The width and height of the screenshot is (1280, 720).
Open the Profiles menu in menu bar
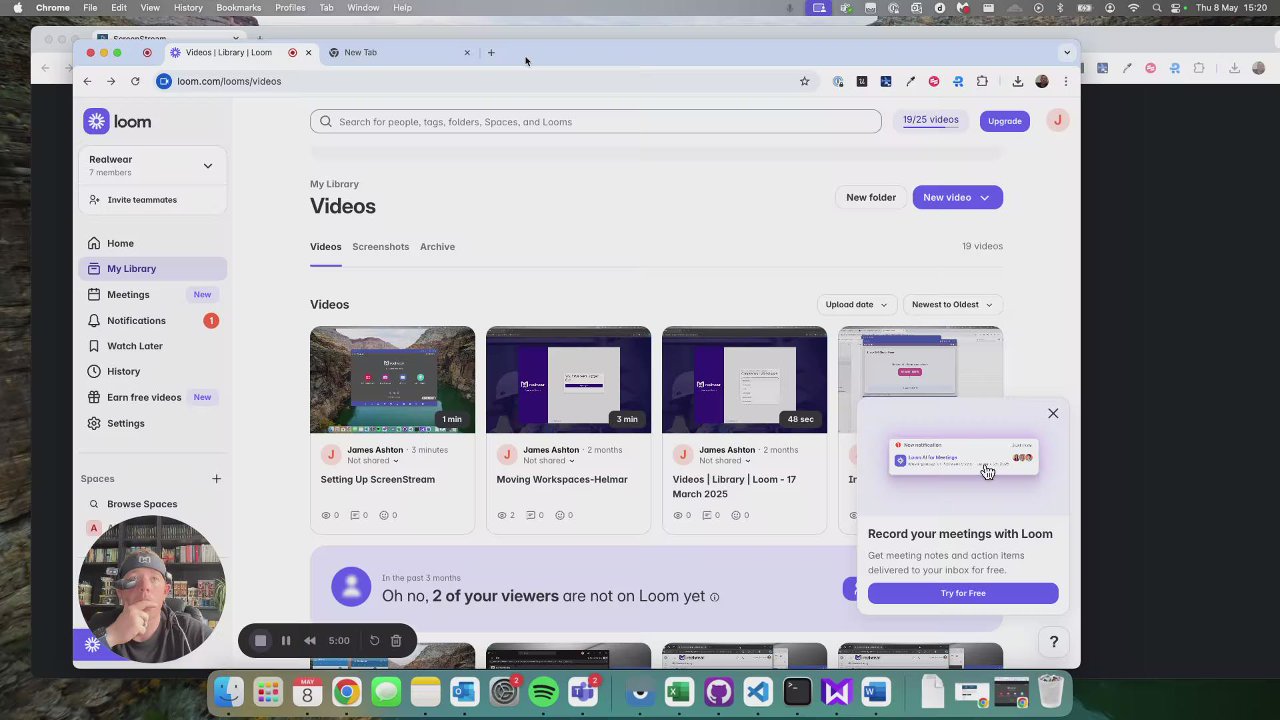tap(290, 8)
